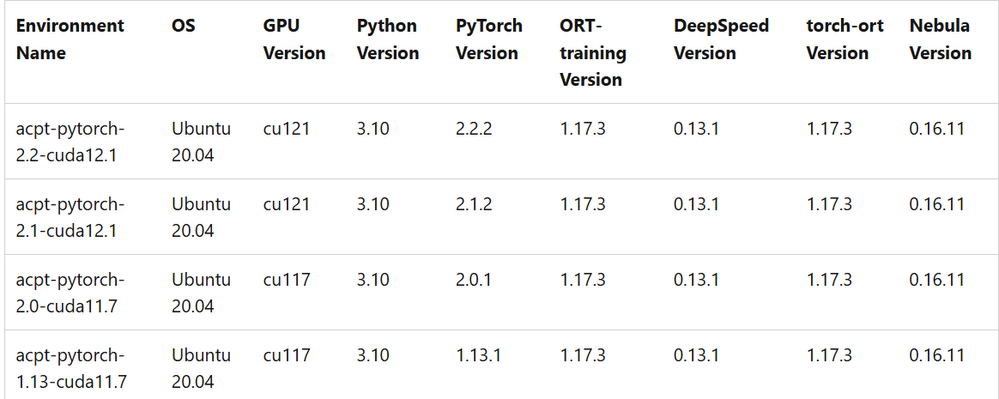
Task: Click the Python Version column header
Action: [x=388, y=40]
